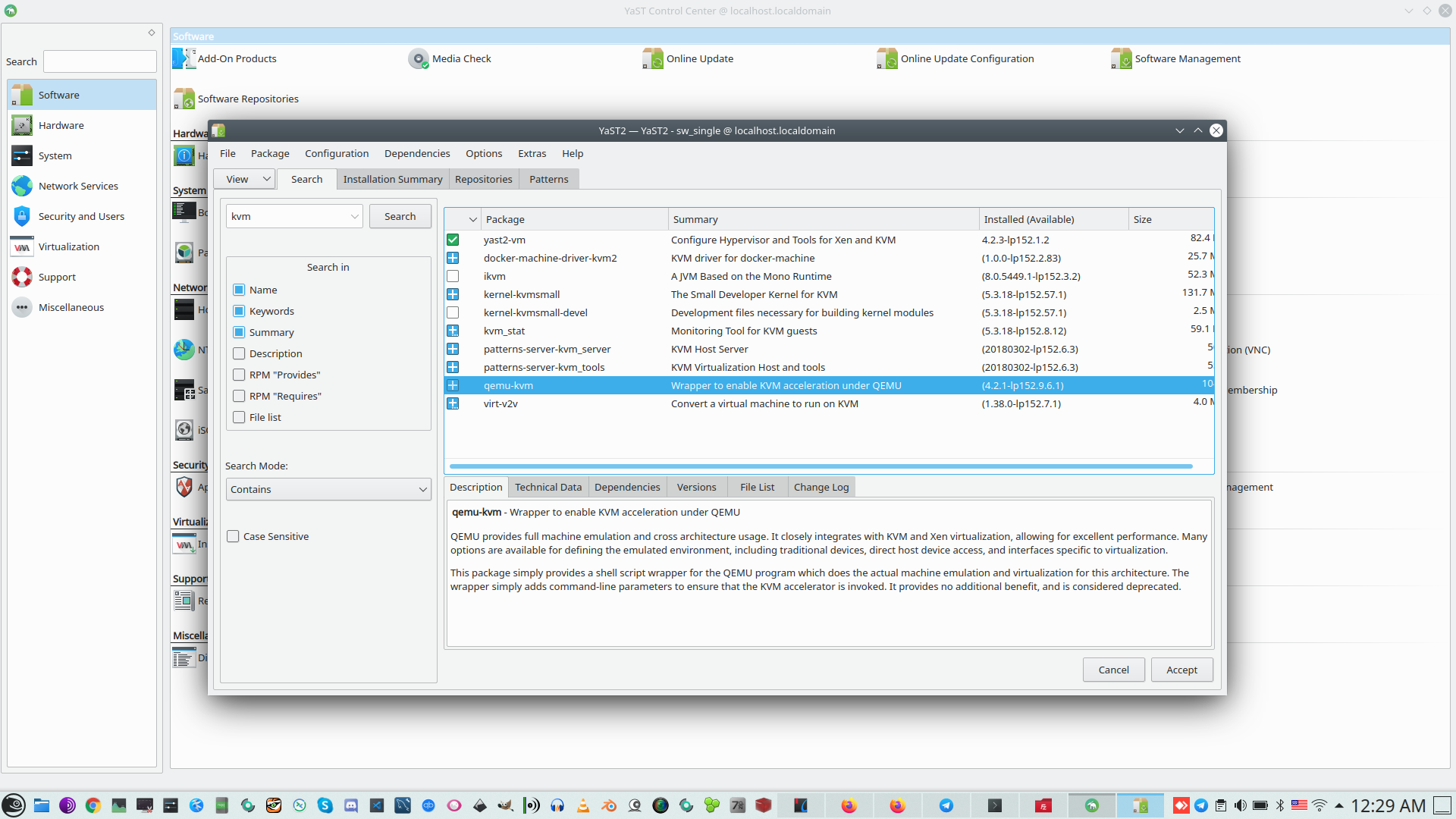Expand the kvm search term combo box
1456x819 pixels.
coord(354,216)
